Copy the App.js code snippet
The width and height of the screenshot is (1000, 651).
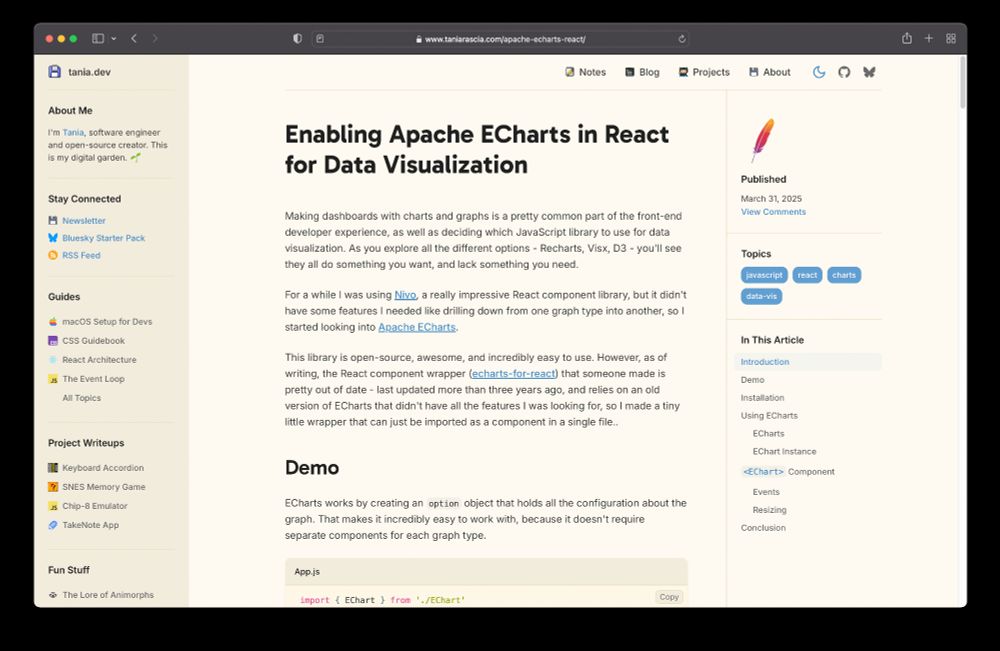(x=669, y=597)
